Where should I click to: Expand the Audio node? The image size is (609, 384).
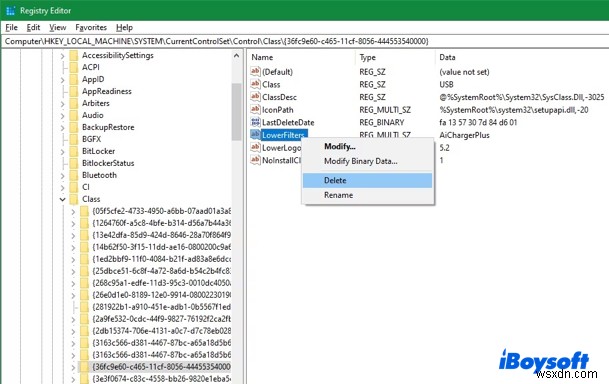[63, 116]
